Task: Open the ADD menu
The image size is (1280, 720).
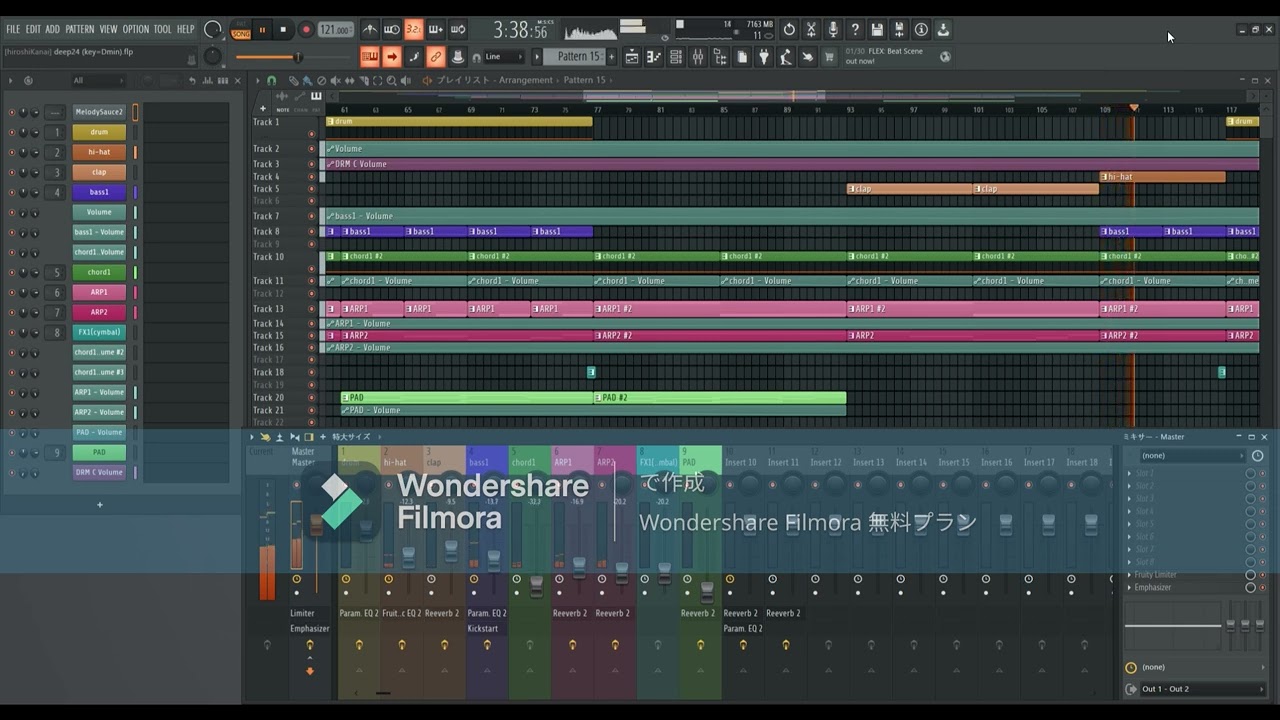Action: click(53, 30)
